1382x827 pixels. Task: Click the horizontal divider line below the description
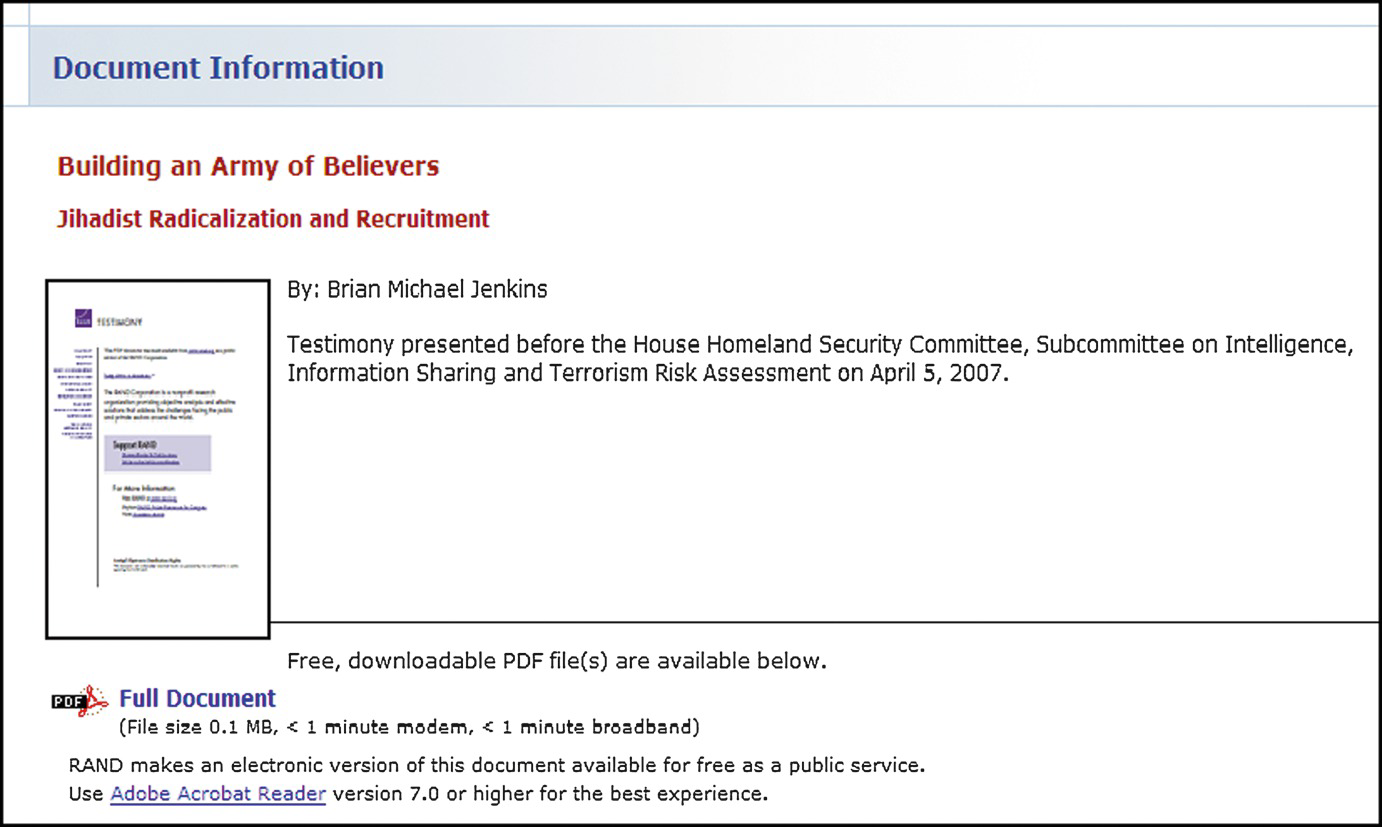824,622
